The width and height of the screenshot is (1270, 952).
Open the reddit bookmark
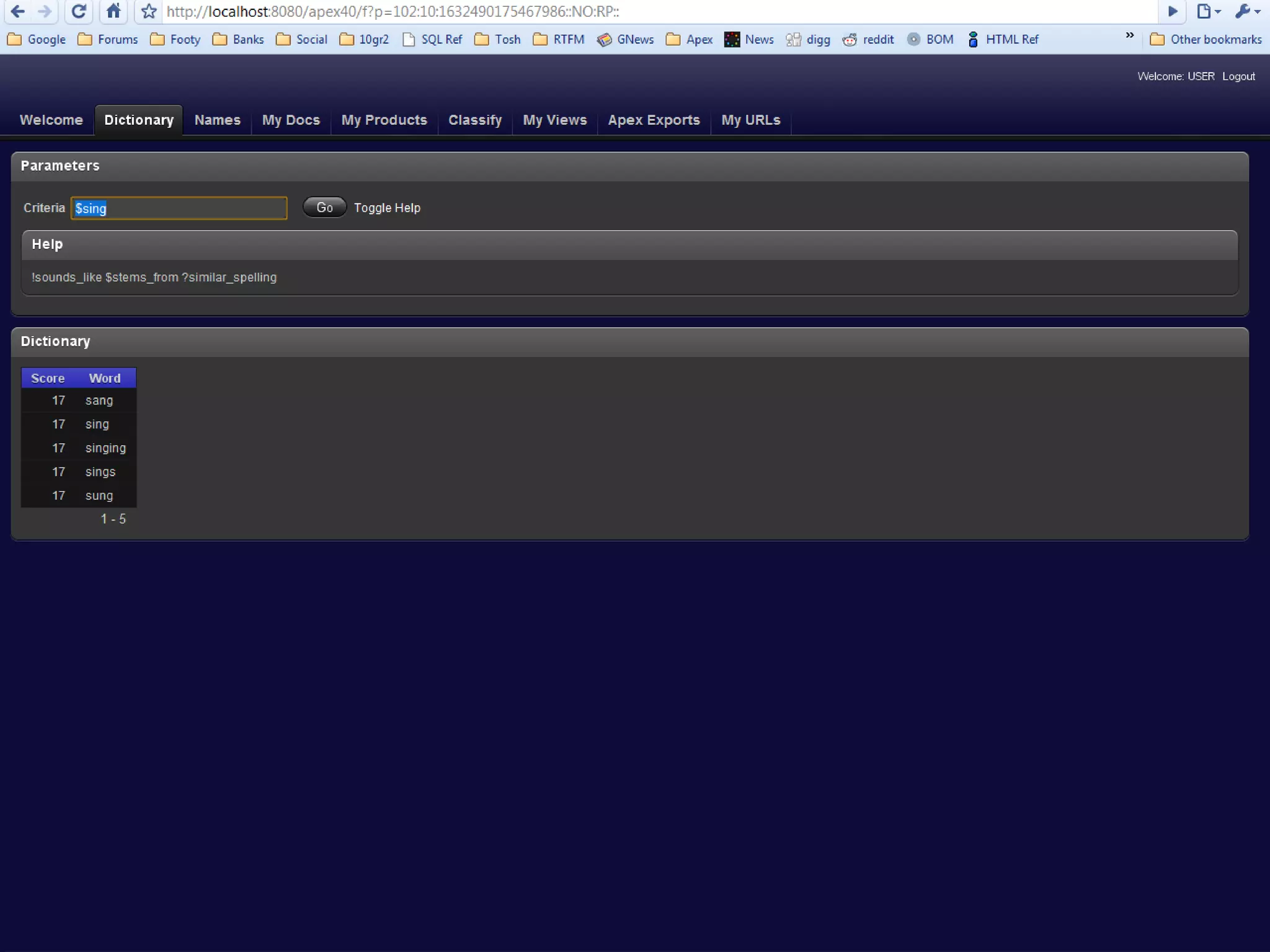[868, 40]
